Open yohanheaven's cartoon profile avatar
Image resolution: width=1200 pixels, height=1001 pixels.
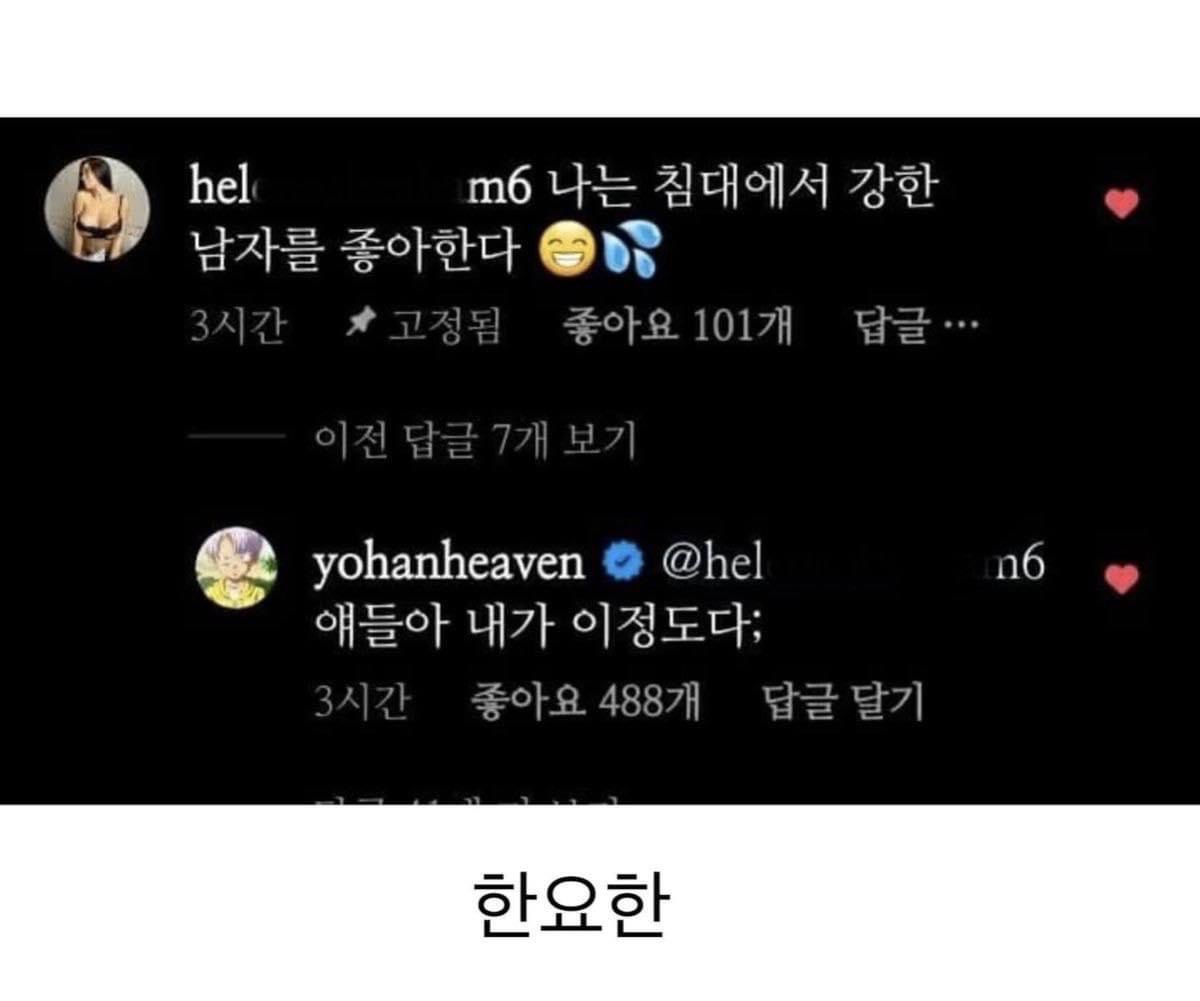click(x=235, y=567)
